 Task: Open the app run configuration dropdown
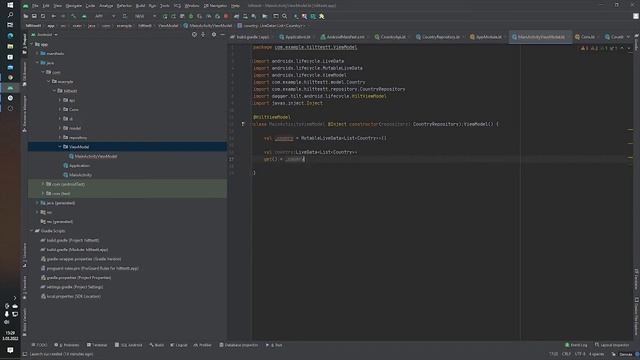tap(104, 16)
